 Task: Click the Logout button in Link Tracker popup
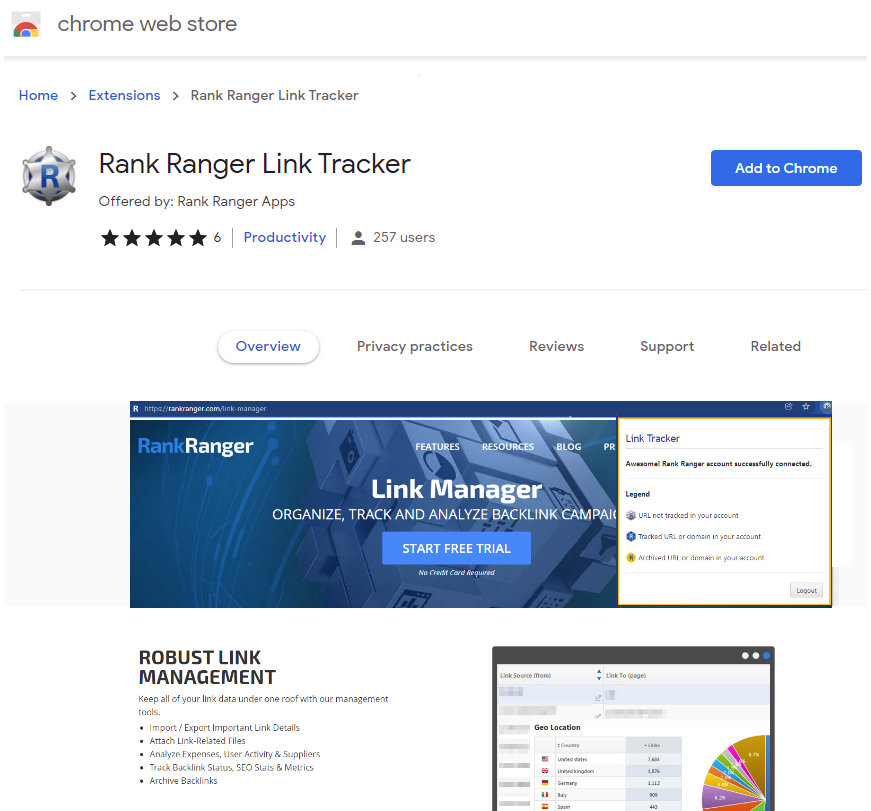806,590
